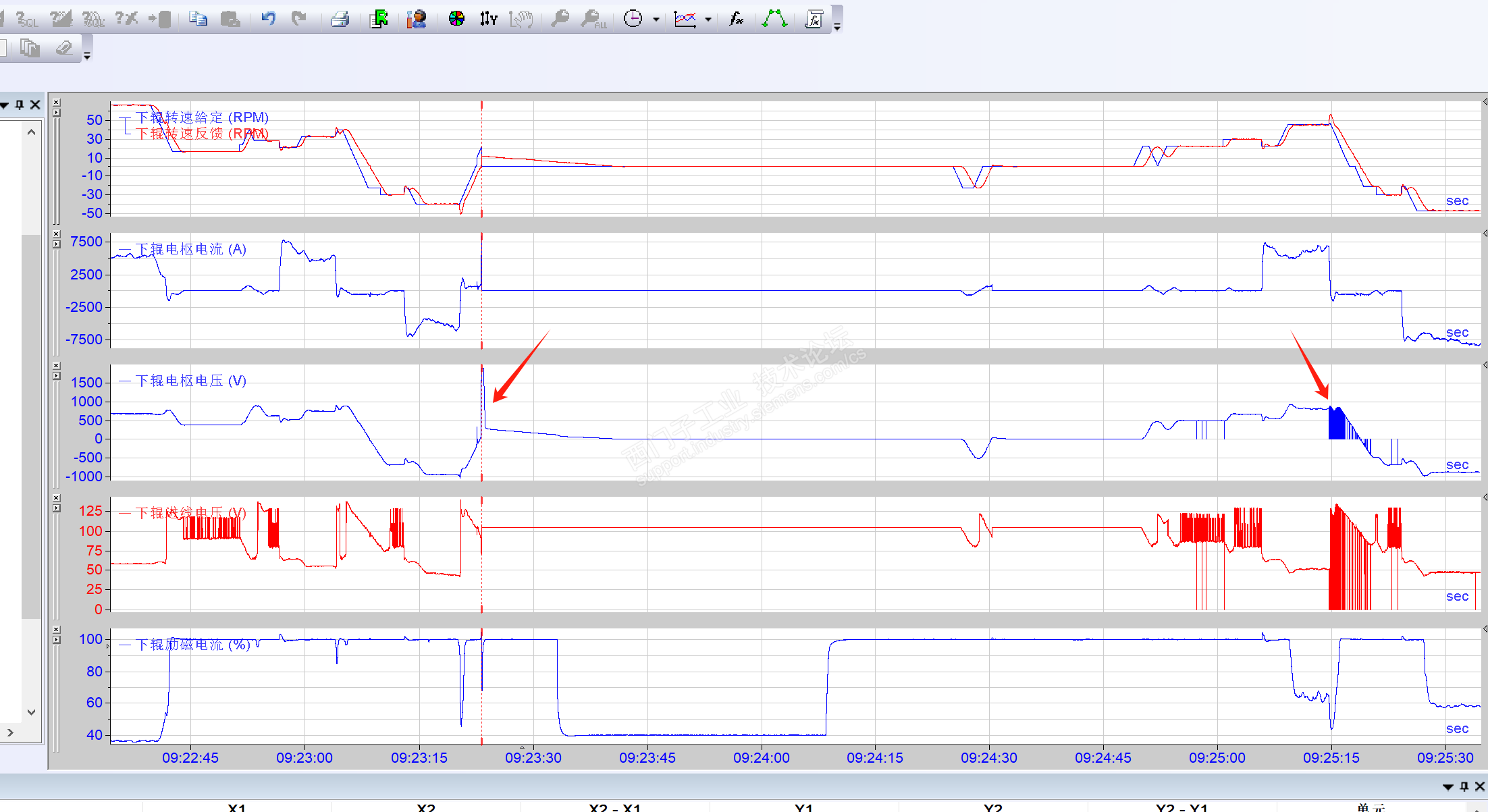Click the X2 - X1 column header

[x=614, y=807]
